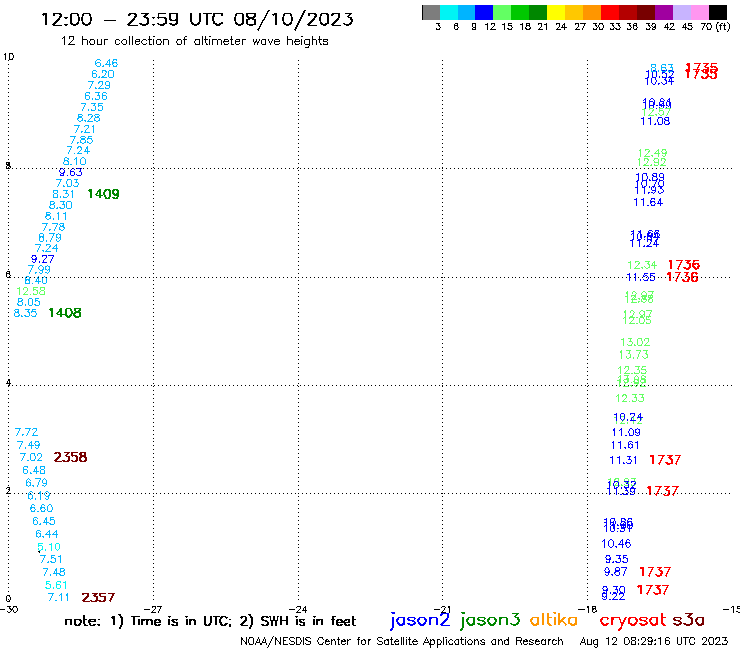
Task: Click the wave height value 9.63
Action: (71, 172)
